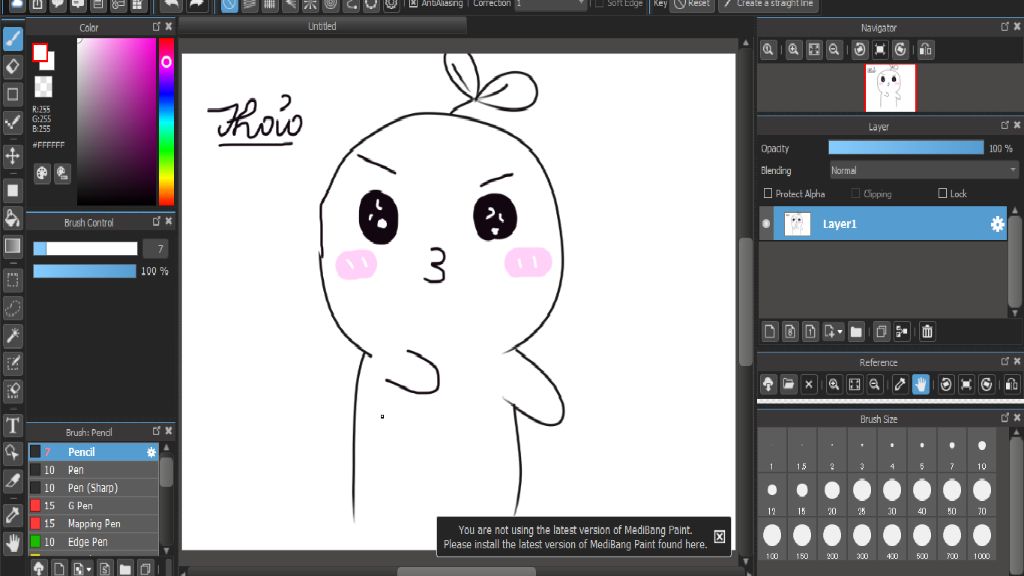Select the Gradient tool
Screen dimensions: 1024x576
tap(12, 246)
